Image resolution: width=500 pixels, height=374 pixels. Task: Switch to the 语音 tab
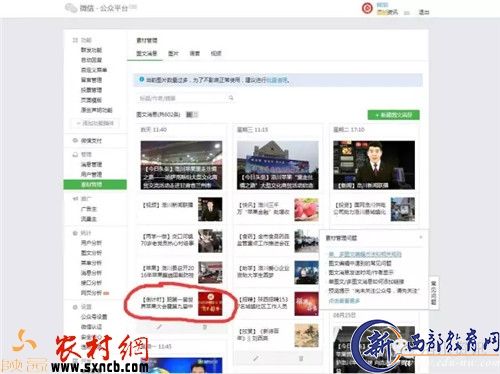coord(195,53)
